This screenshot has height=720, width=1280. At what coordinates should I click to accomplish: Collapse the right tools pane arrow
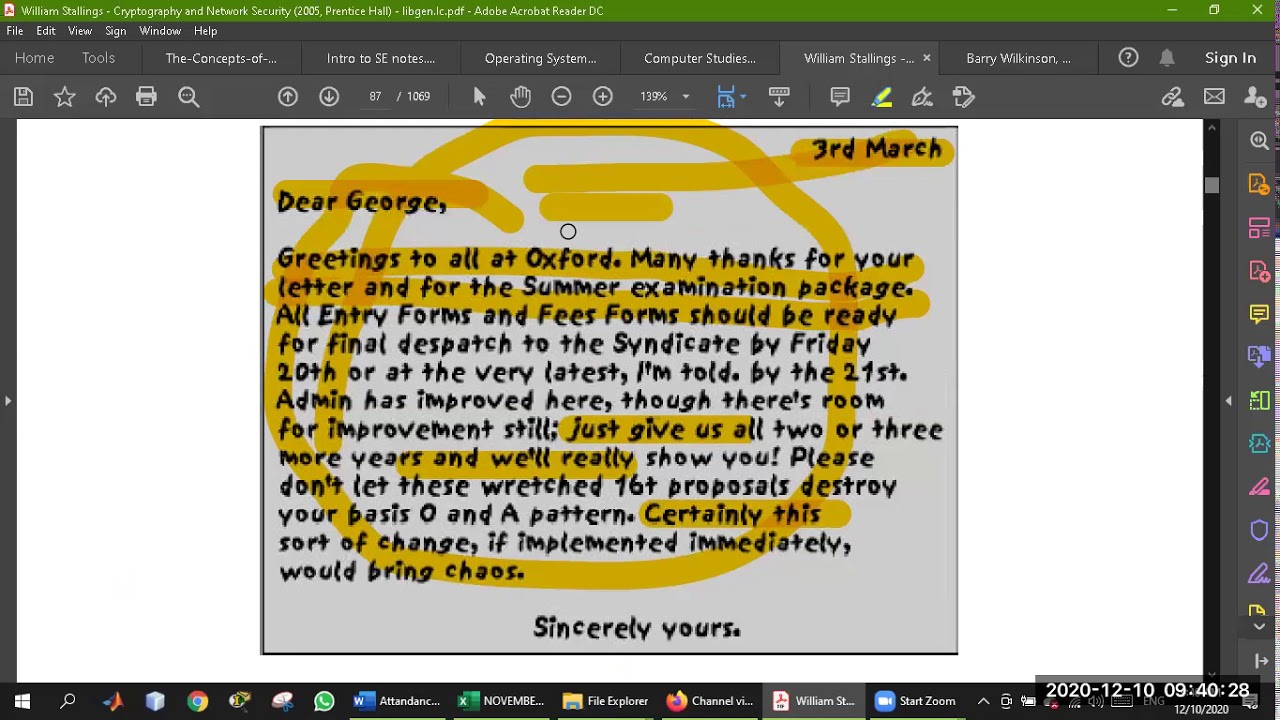(x=1229, y=400)
